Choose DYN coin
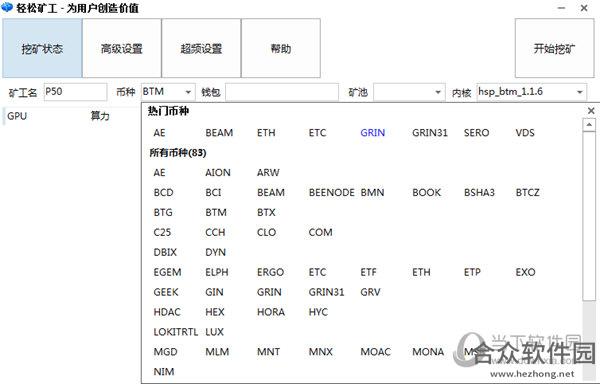 pos(215,252)
